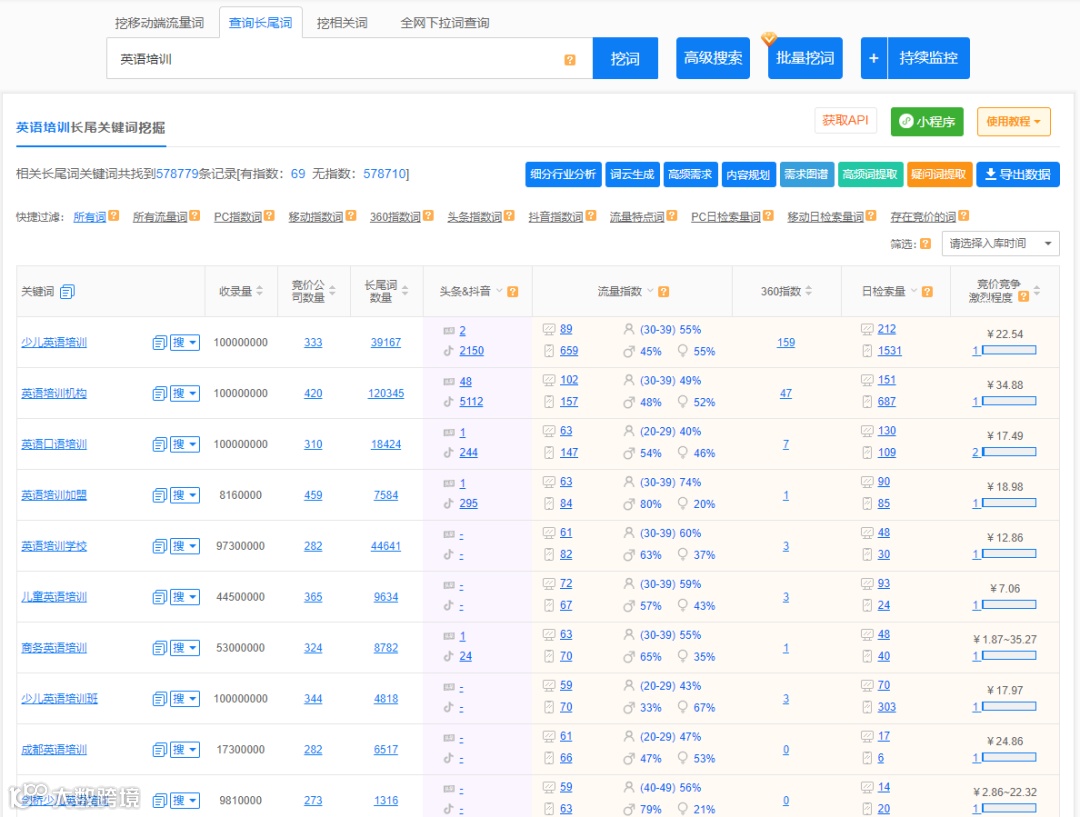Click the 挖词 search button
The height and width of the screenshot is (817, 1080).
[625, 59]
